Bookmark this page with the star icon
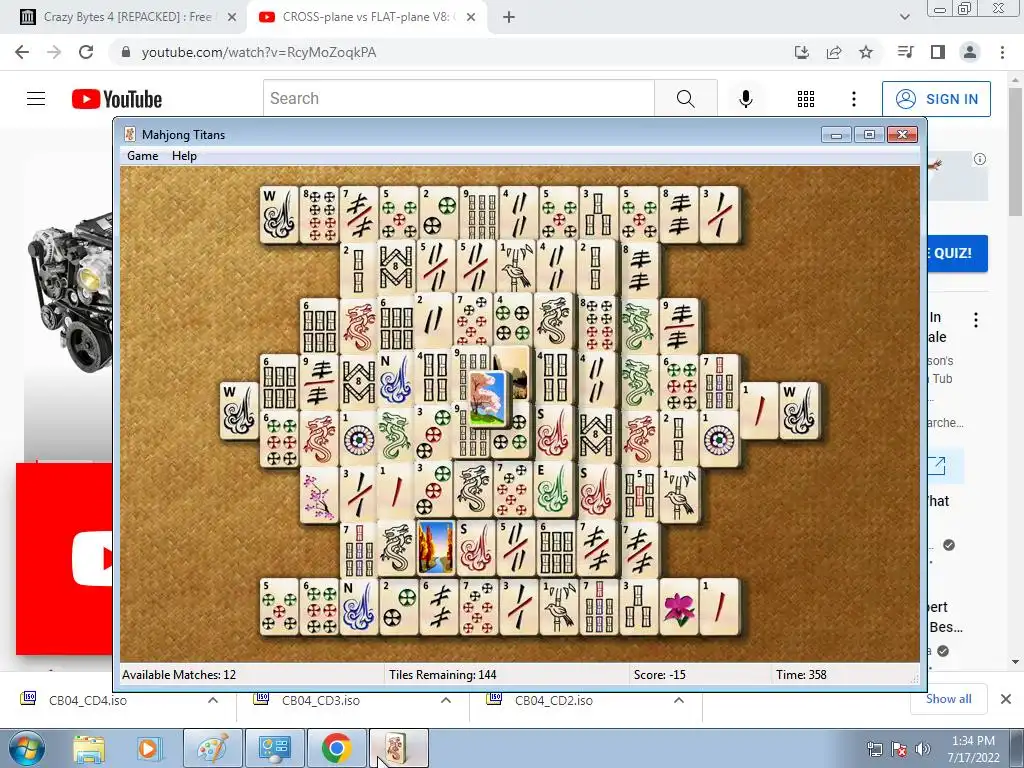 (x=866, y=52)
